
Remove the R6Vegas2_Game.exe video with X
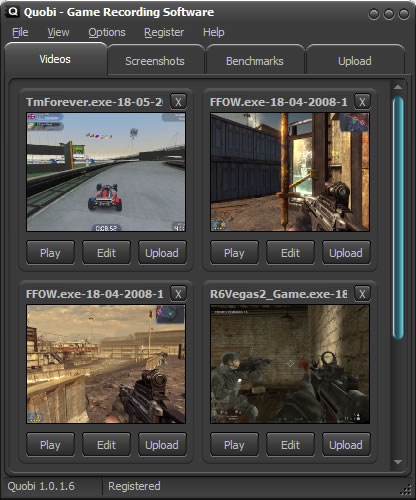362,294
